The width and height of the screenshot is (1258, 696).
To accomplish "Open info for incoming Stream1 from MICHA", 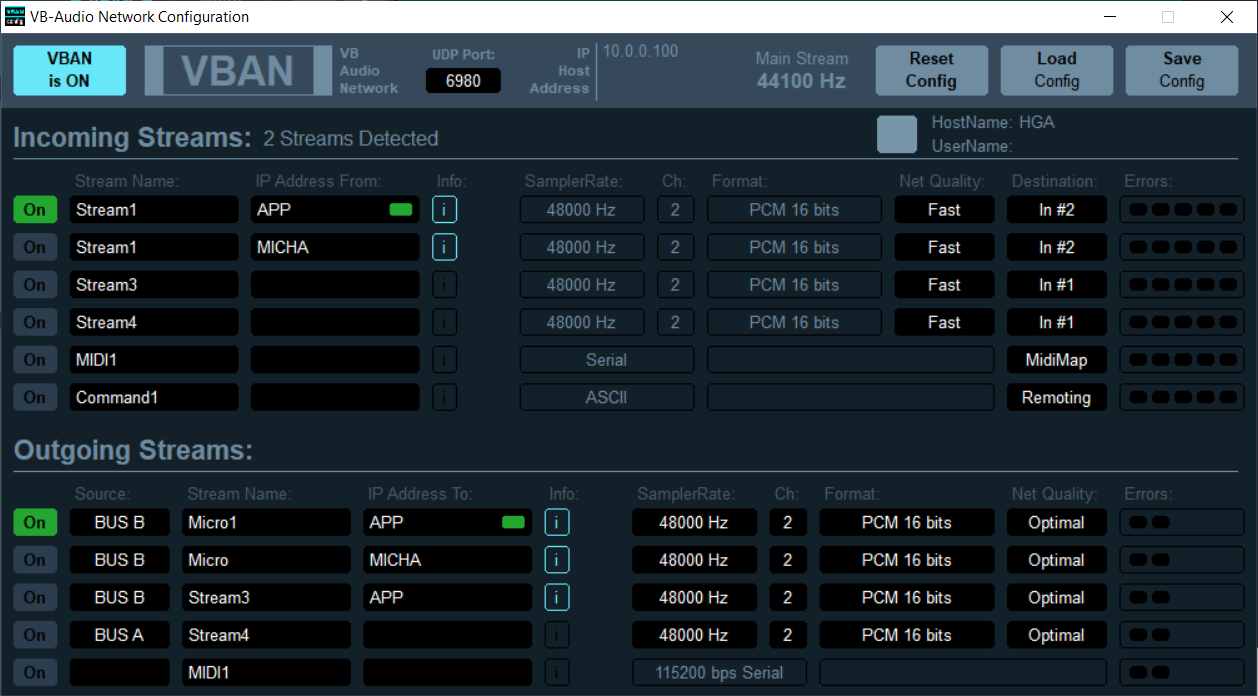I will (x=445, y=247).
